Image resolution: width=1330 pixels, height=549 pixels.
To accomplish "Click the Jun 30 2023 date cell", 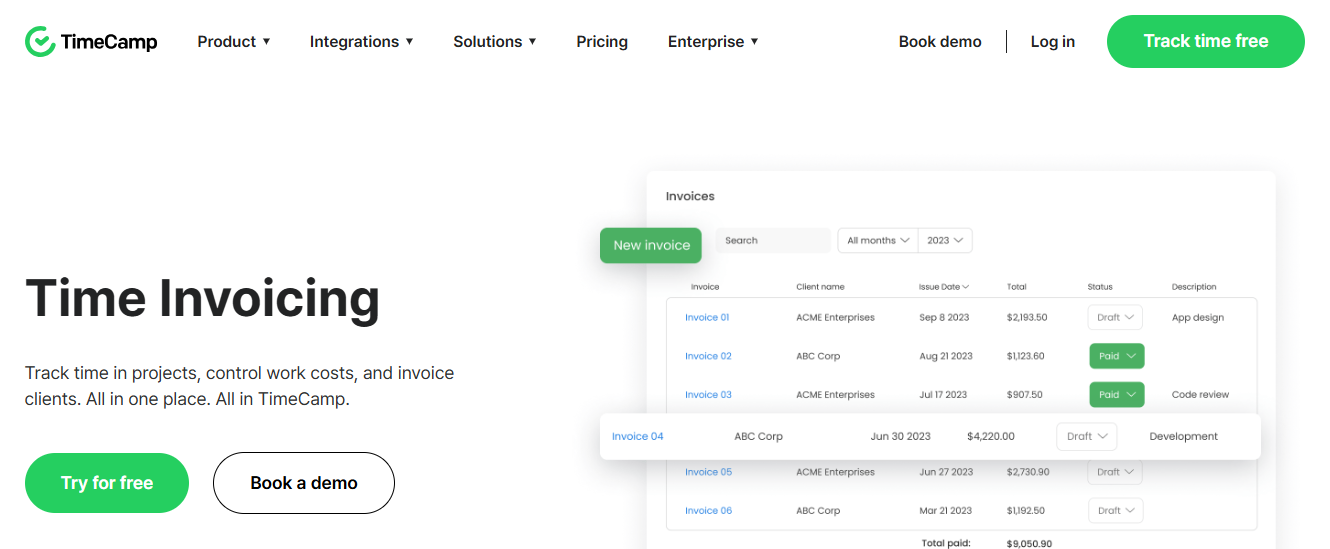I will point(901,436).
